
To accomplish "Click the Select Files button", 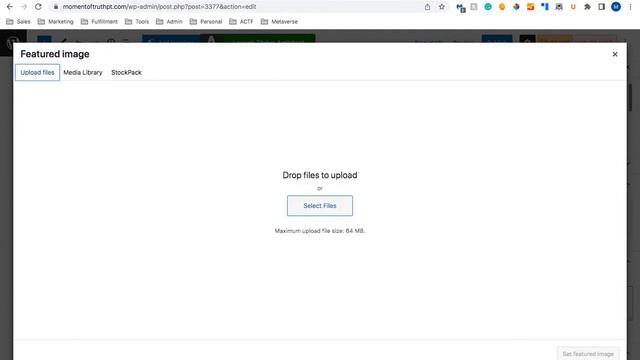I will [320, 206].
